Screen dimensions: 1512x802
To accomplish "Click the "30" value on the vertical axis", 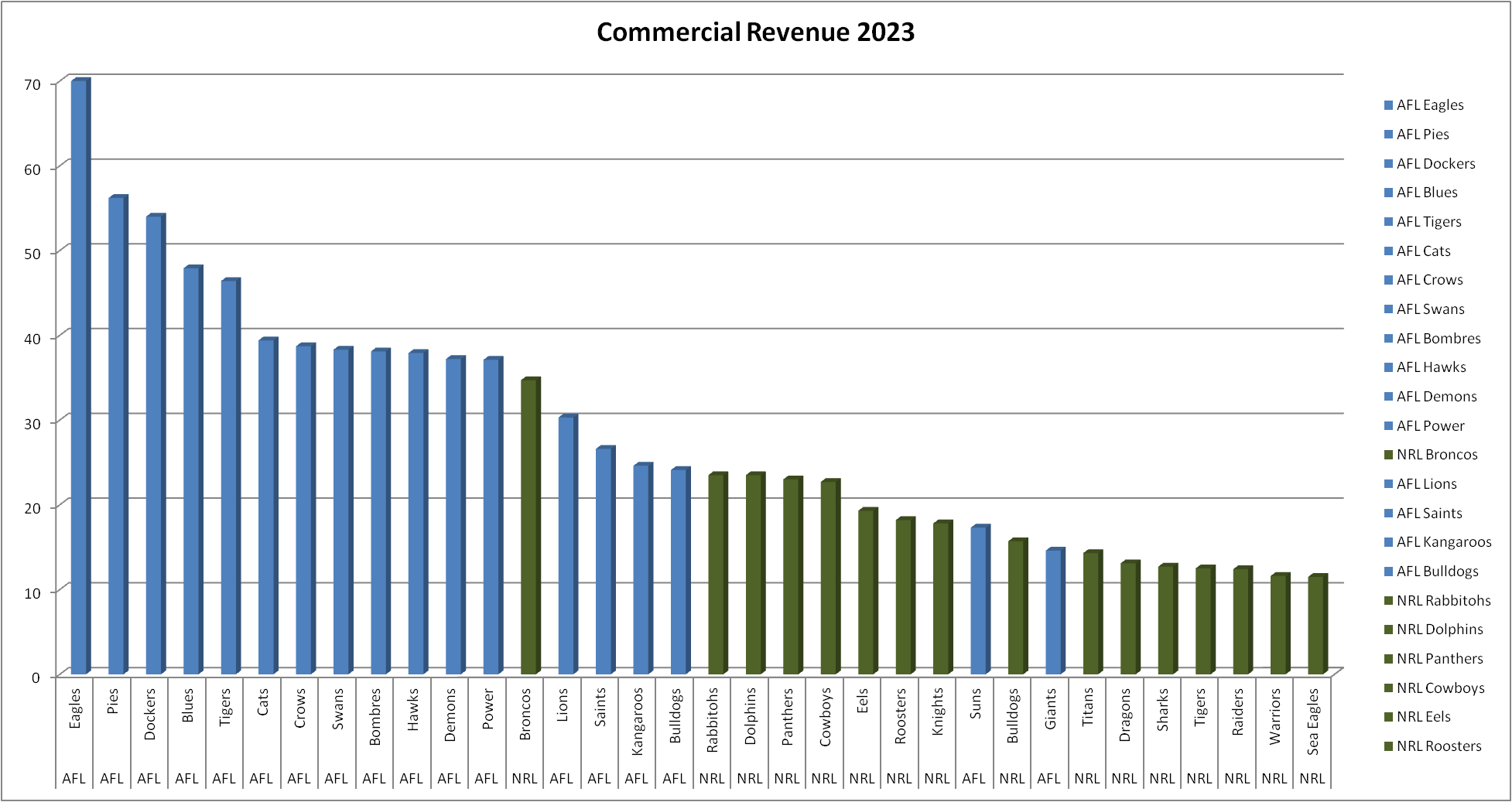I will [x=32, y=423].
